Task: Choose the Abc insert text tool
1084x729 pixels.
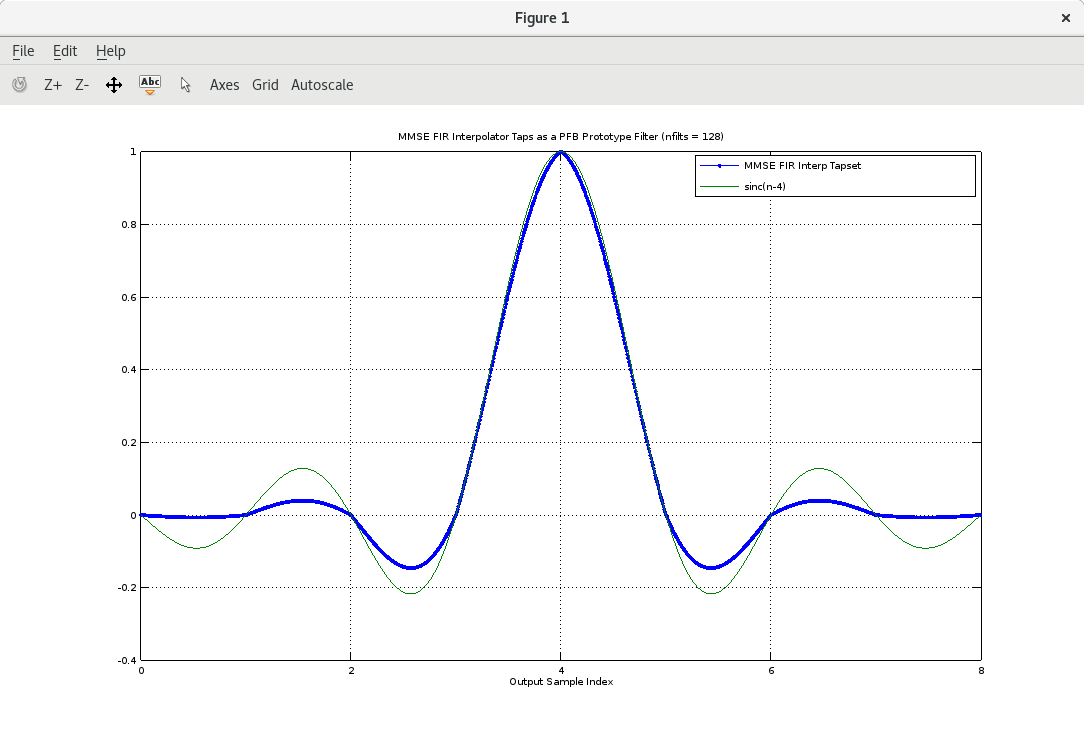Action: (150, 84)
